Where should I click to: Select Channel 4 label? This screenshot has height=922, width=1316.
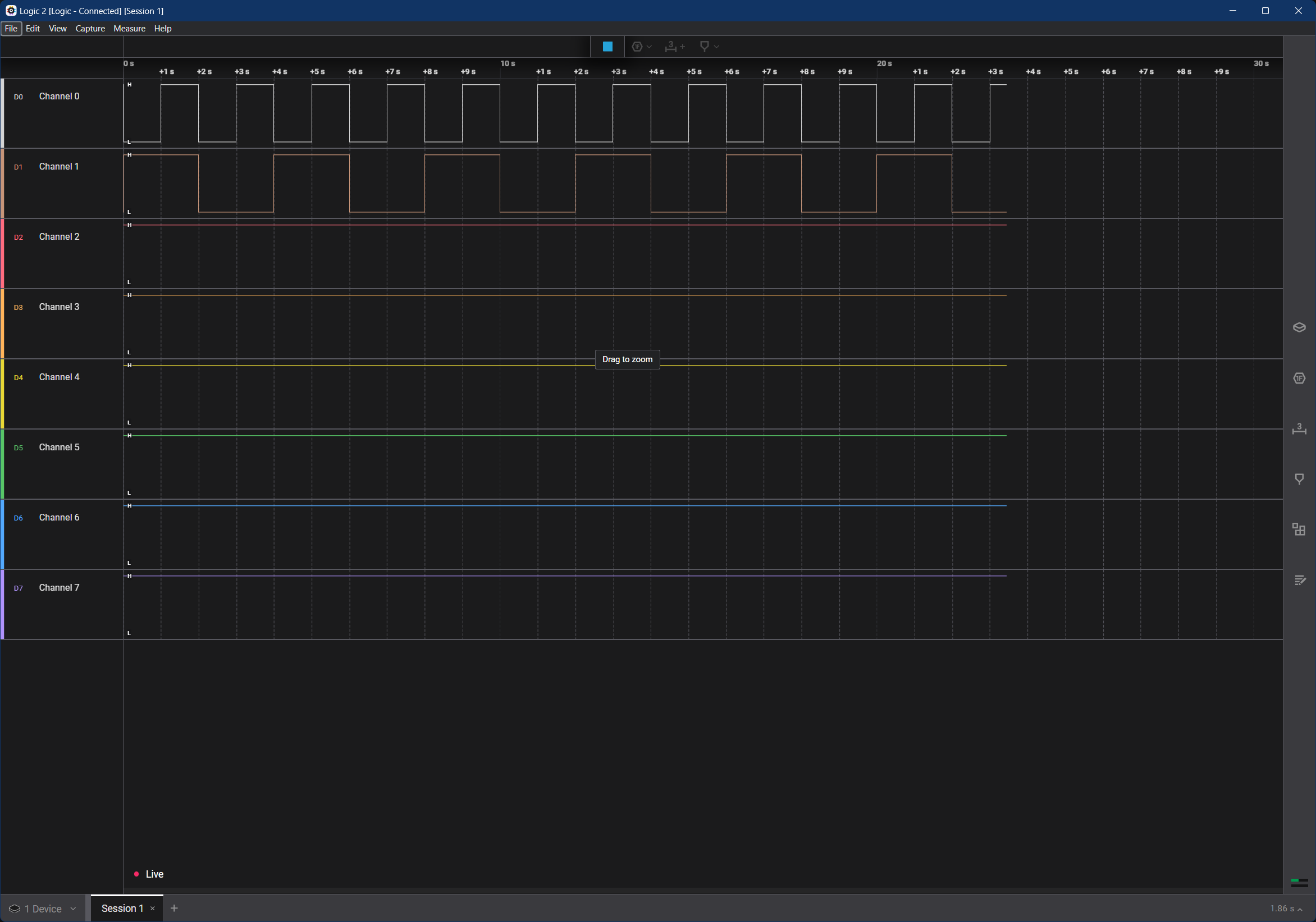tap(59, 377)
